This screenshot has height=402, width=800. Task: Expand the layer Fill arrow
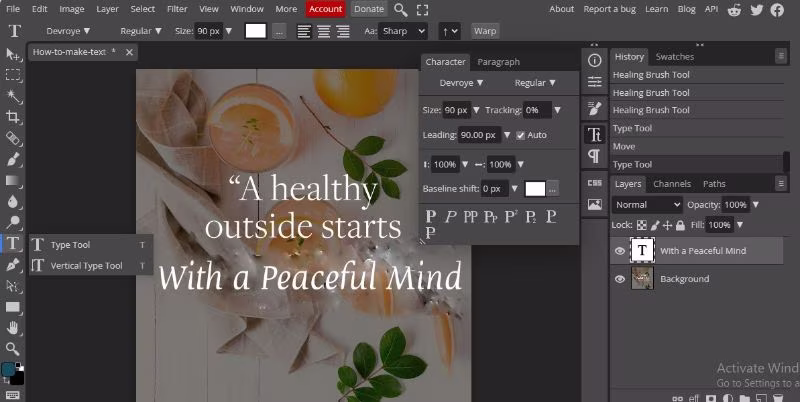pos(740,225)
